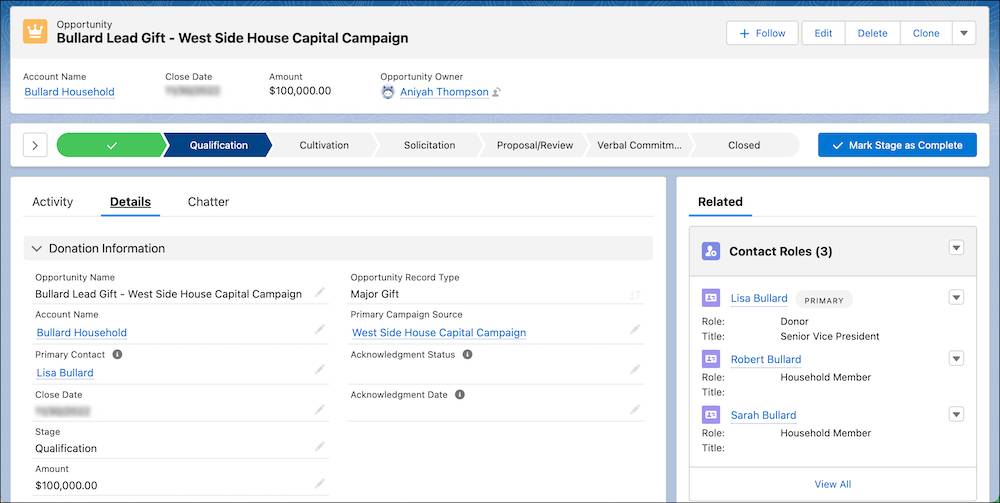Open Robert Bullard row actions dropdown
Screen dimensions: 1000x503
956,358
